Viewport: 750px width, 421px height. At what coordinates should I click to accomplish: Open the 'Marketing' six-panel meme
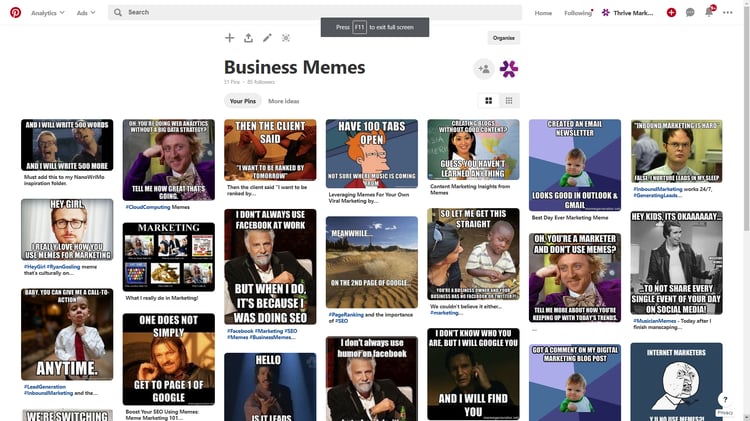pos(168,257)
